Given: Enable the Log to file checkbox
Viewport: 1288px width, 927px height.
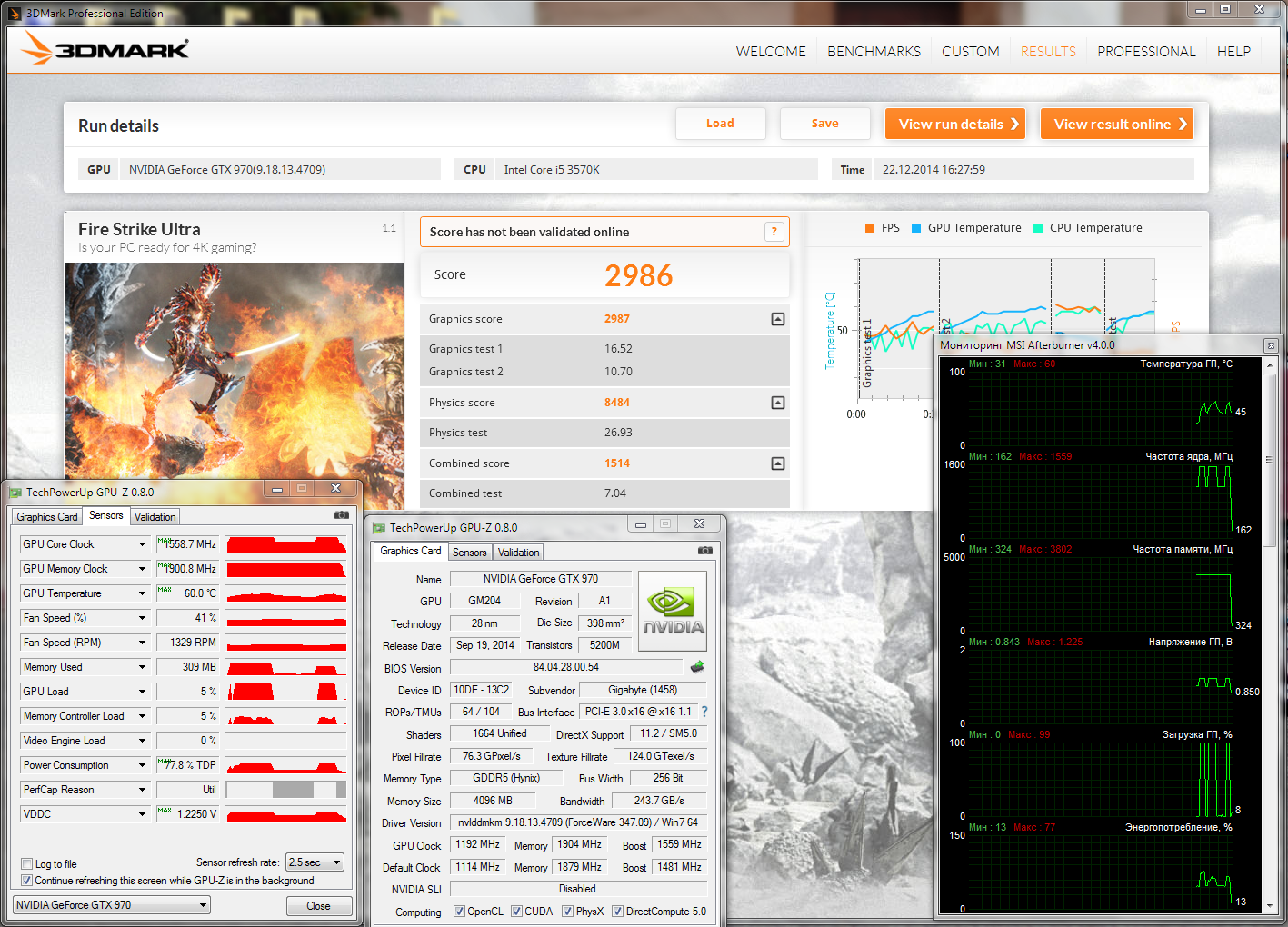Looking at the screenshot, I should (26, 864).
